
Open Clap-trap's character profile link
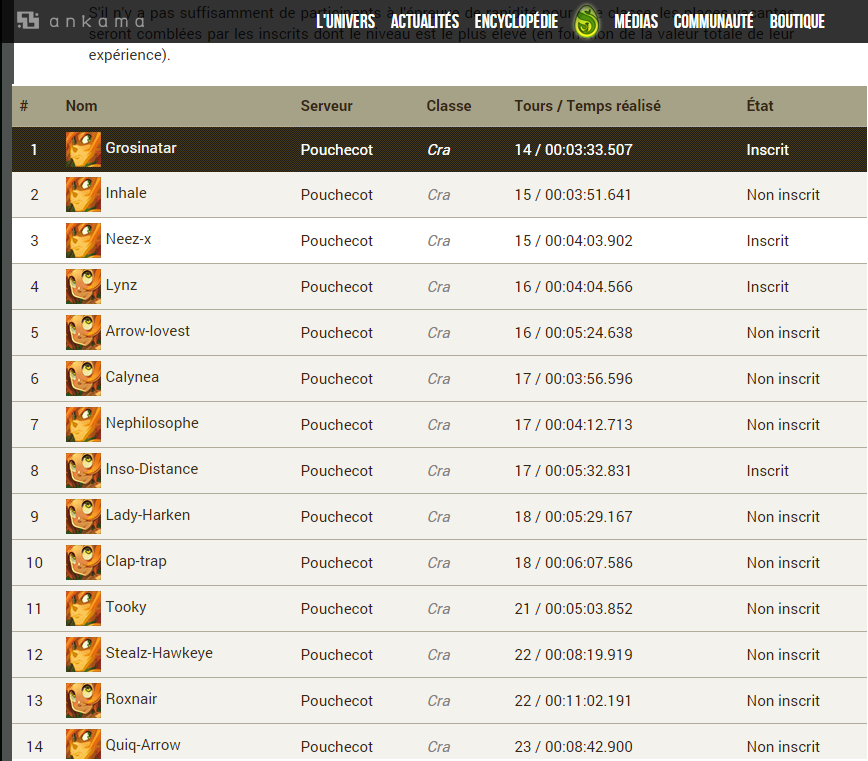tap(136, 561)
